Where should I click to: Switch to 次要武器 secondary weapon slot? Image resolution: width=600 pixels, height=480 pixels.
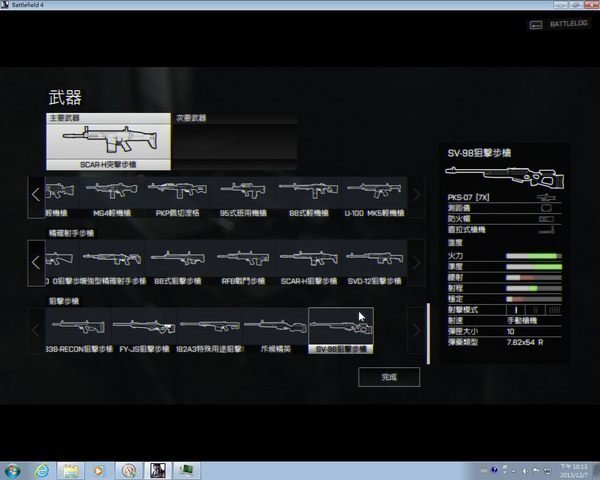[x=235, y=141]
